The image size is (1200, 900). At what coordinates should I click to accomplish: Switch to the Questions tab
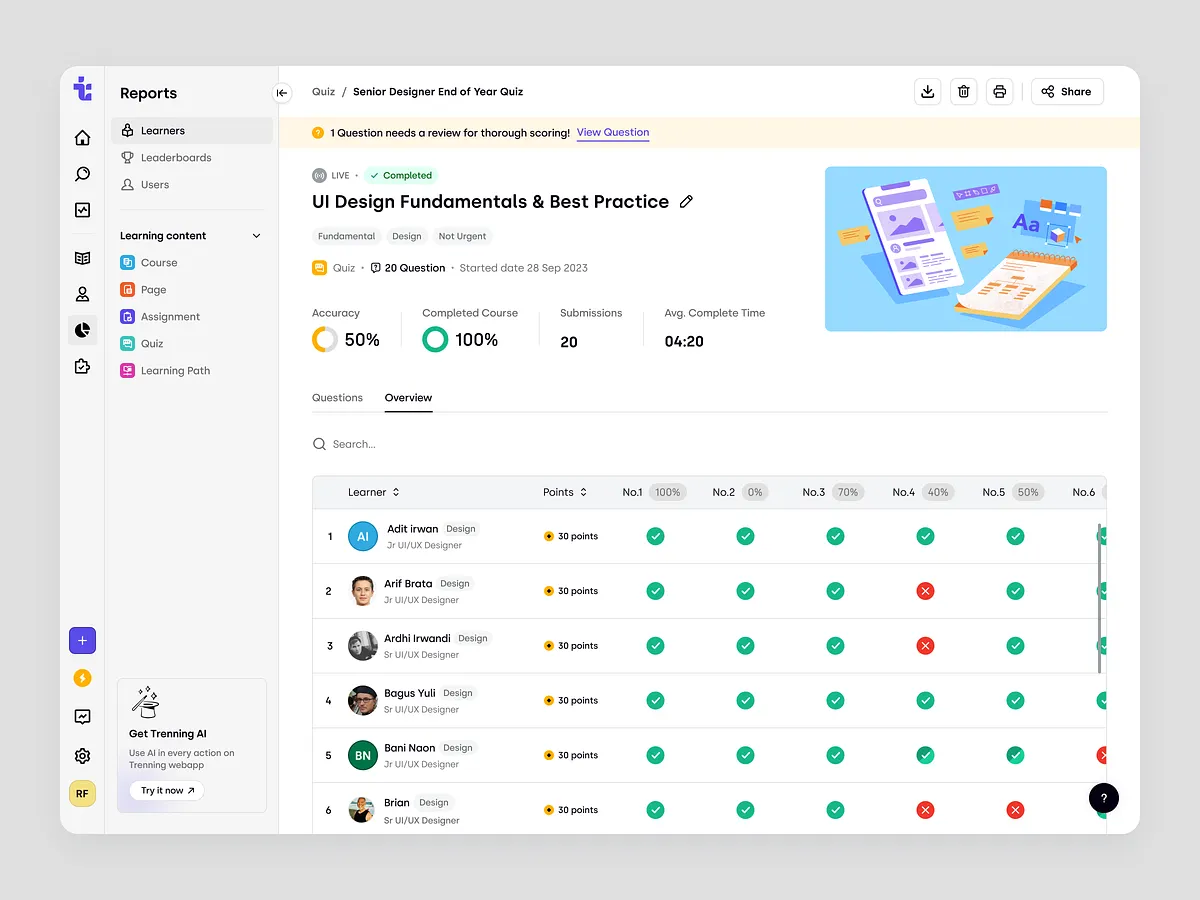[x=337, y=397]
